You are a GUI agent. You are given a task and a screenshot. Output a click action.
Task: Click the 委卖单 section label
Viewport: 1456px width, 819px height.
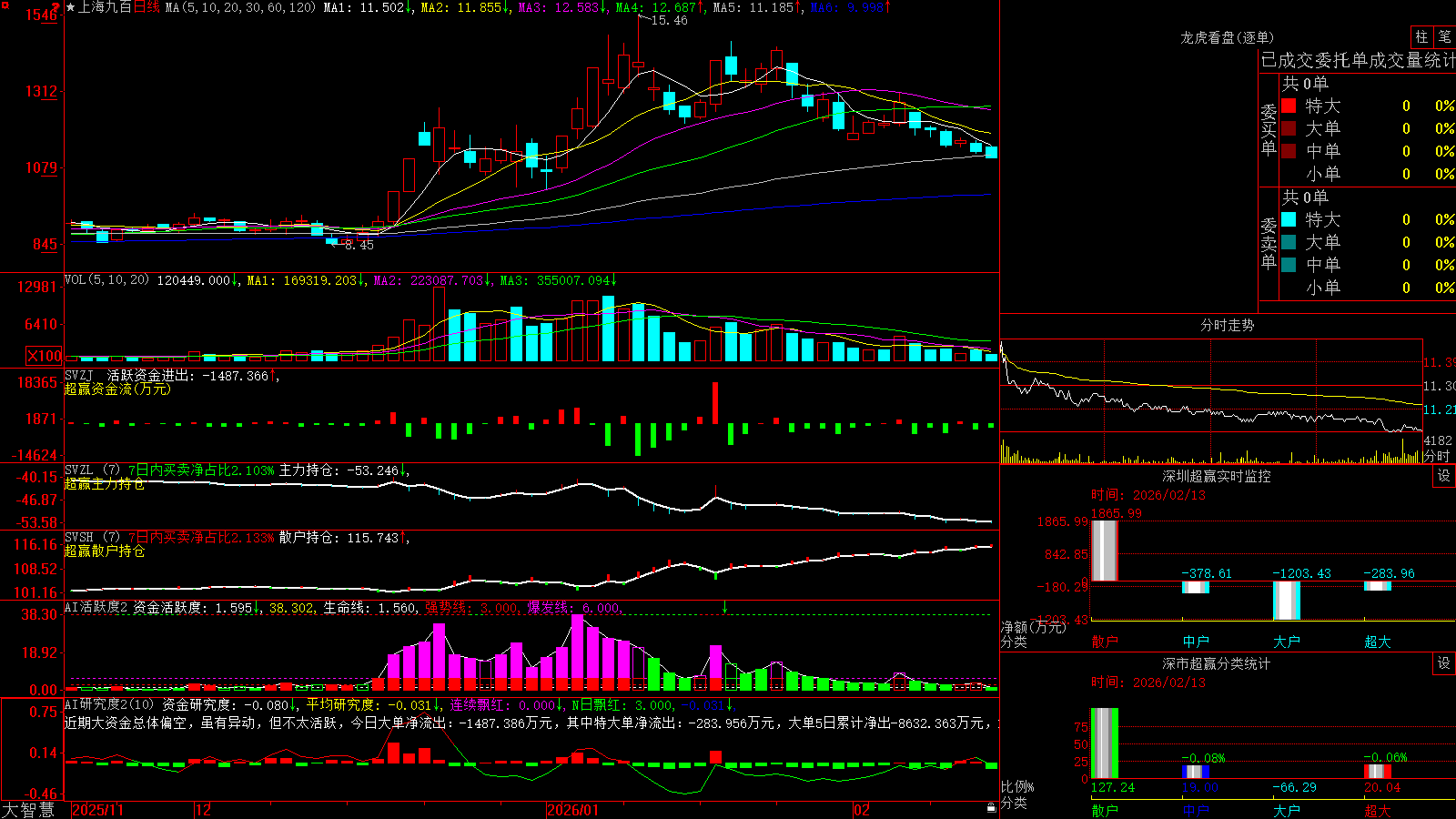pos(1269,244)
